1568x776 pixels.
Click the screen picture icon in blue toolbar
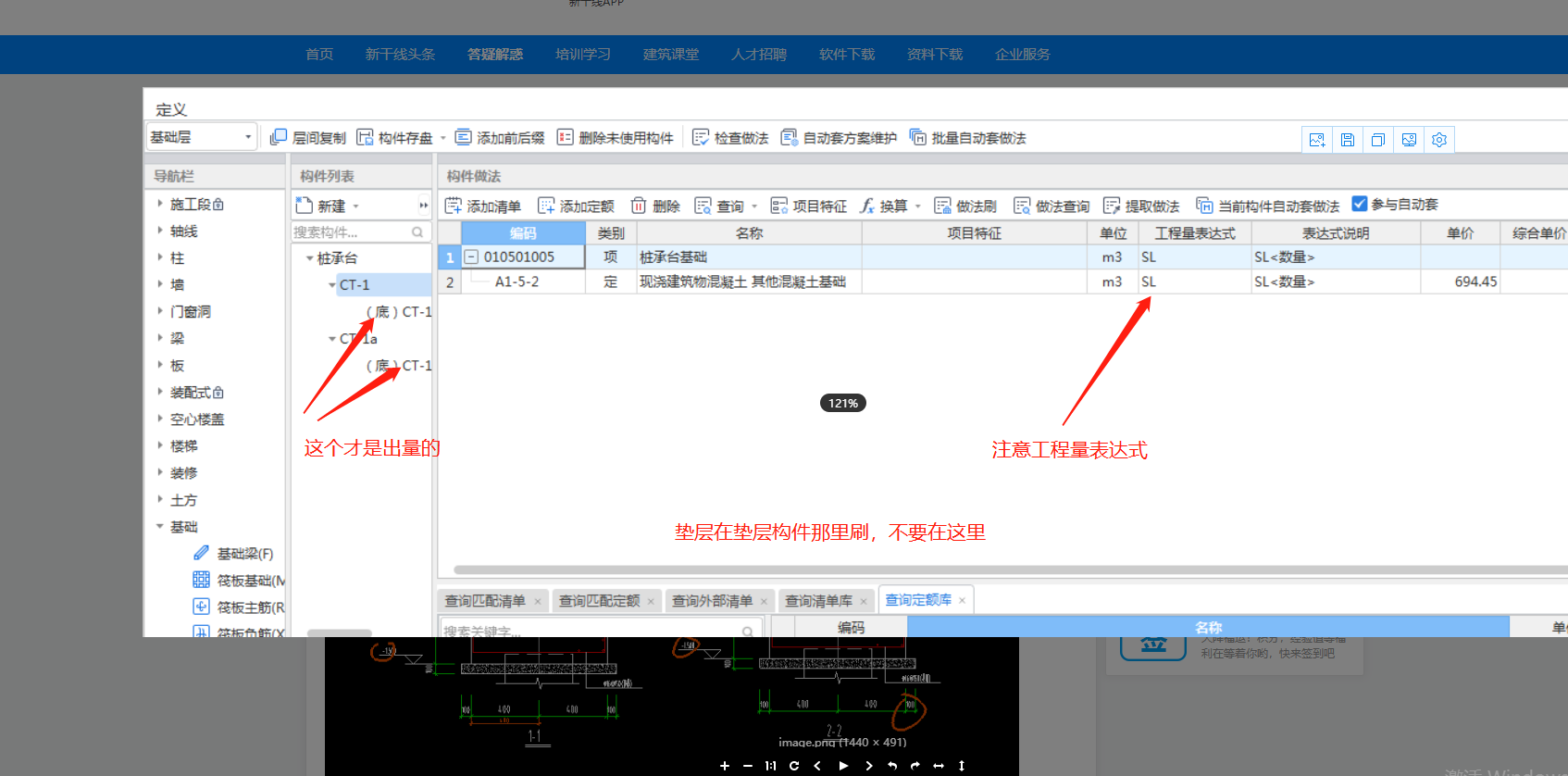pos(1409,140)
